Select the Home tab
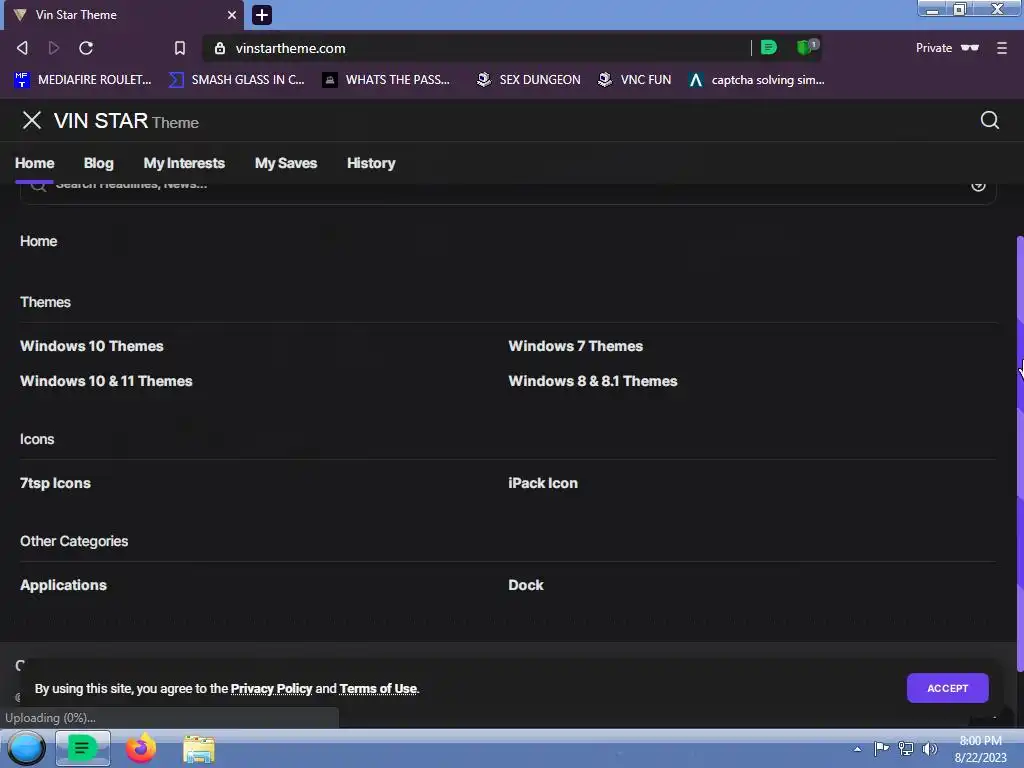Viewport: 1024px width, 768px height. click(35, 163)
